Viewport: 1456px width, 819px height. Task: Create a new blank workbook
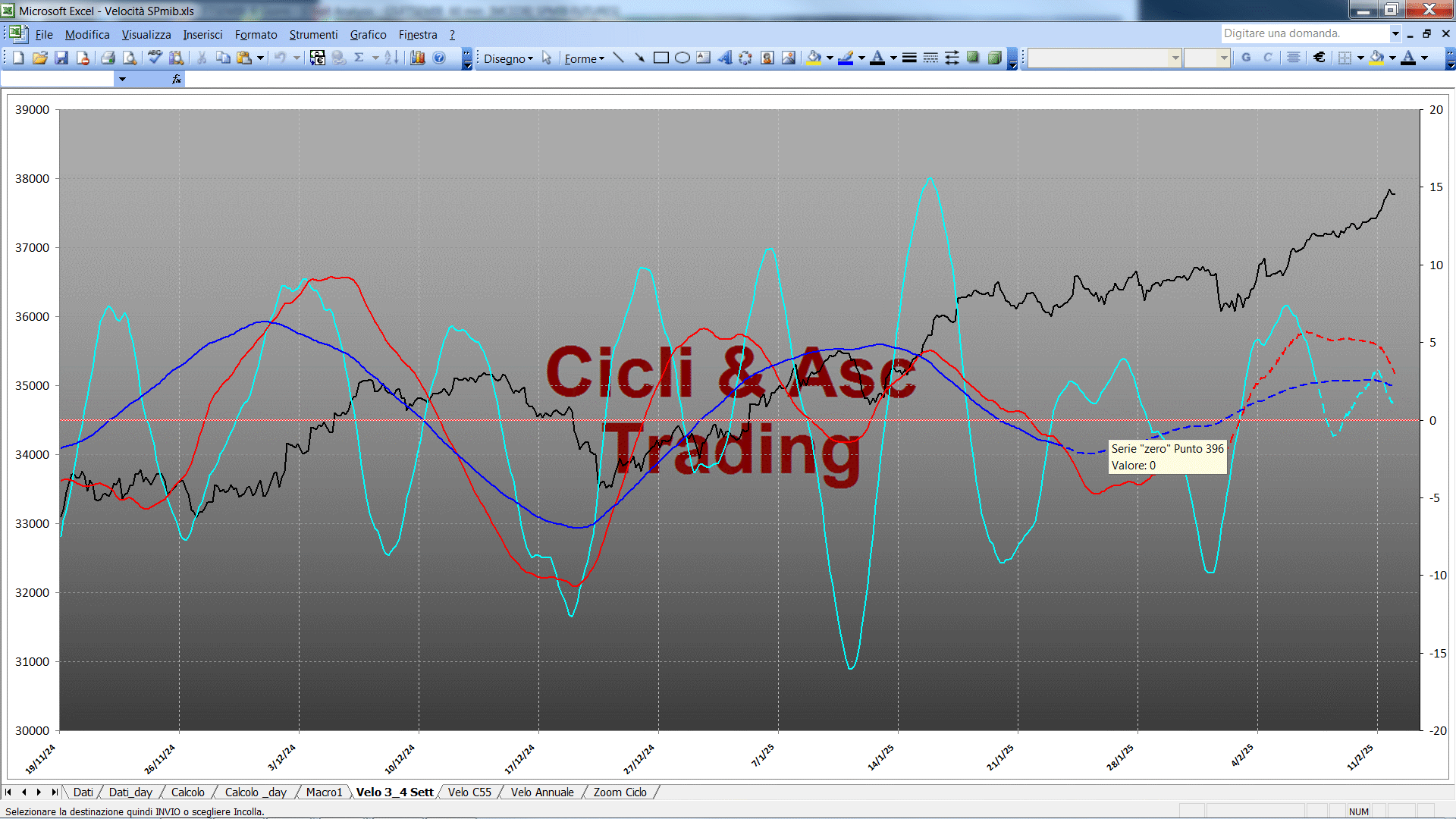tap(18, 58)
